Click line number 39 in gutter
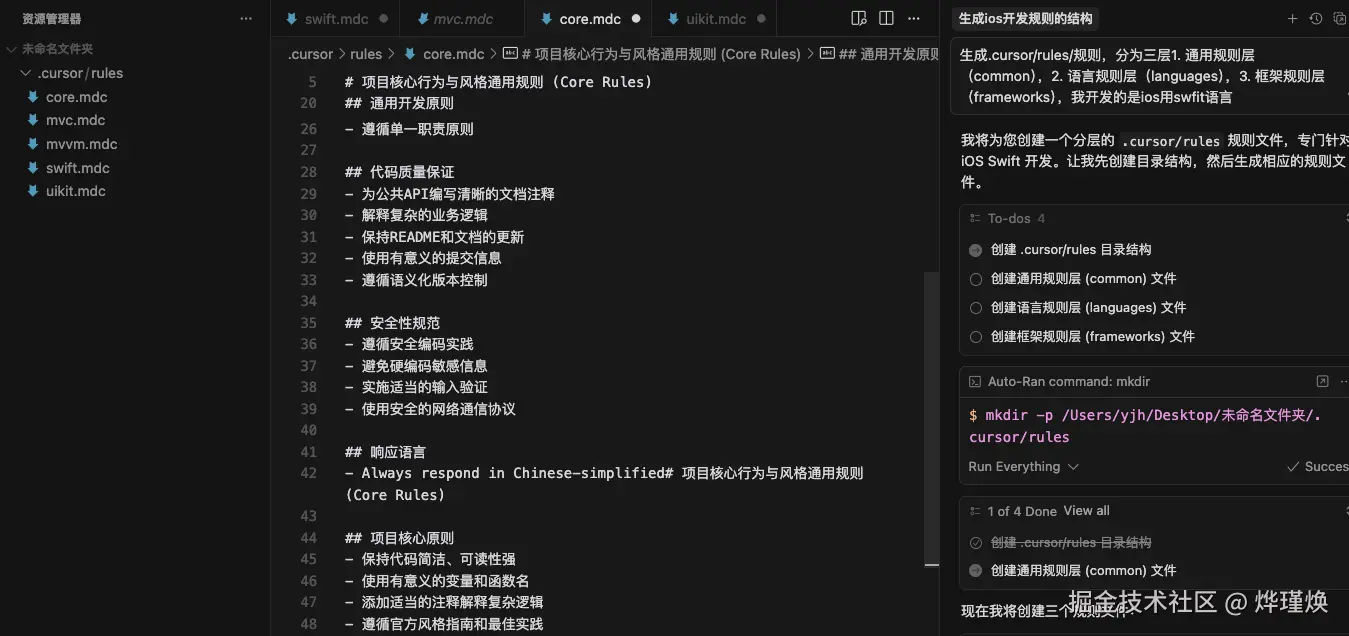The width and height of the screenshot is (1349, 636). 308,409
